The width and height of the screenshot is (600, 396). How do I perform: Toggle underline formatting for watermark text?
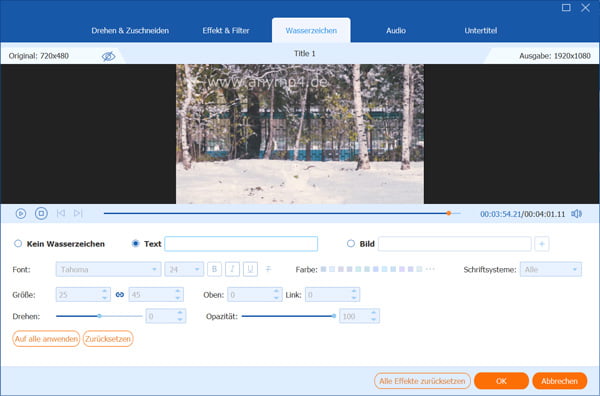point(250,269)
